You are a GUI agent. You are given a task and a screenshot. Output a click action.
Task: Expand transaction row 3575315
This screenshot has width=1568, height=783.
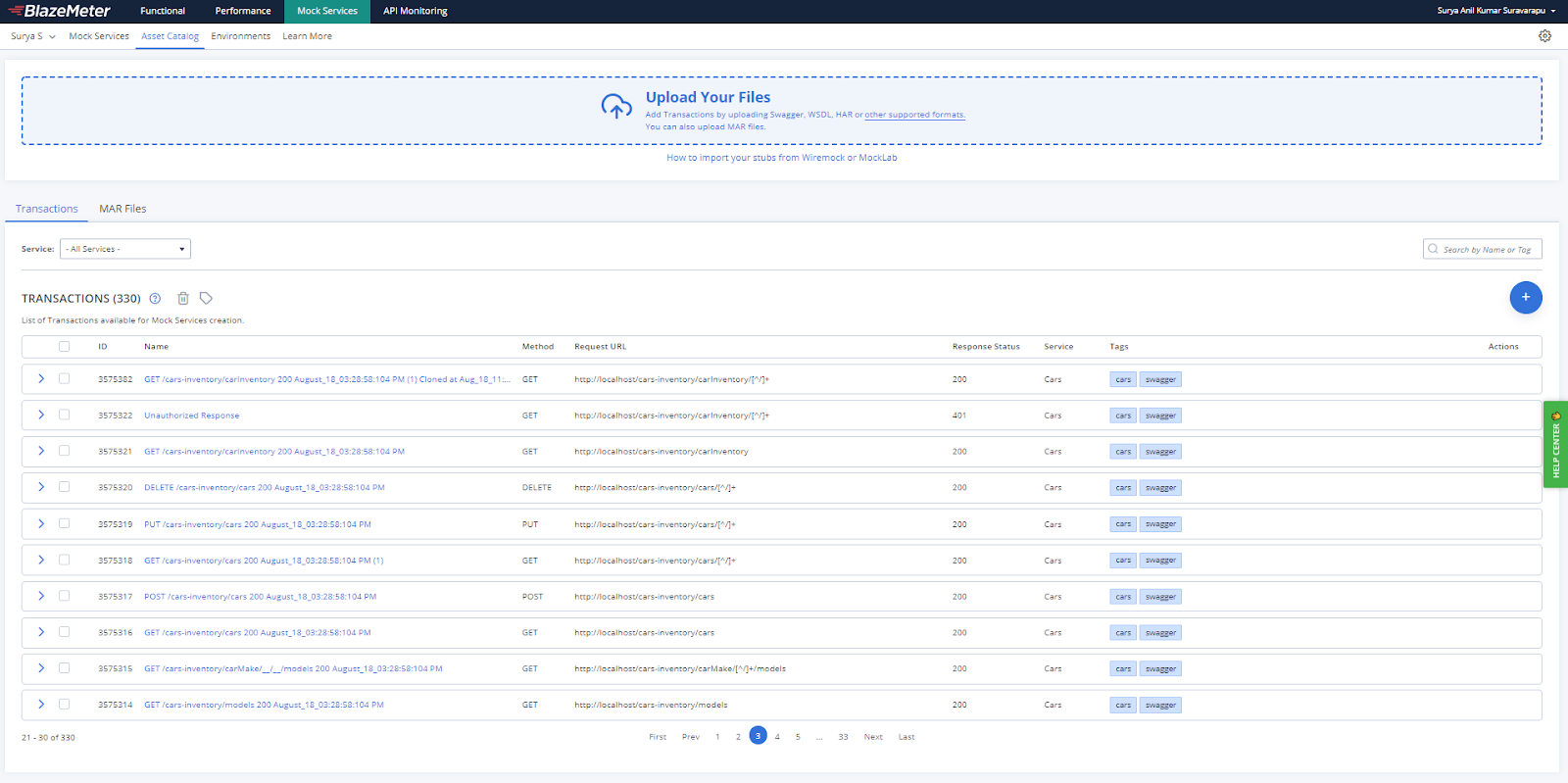41,668
